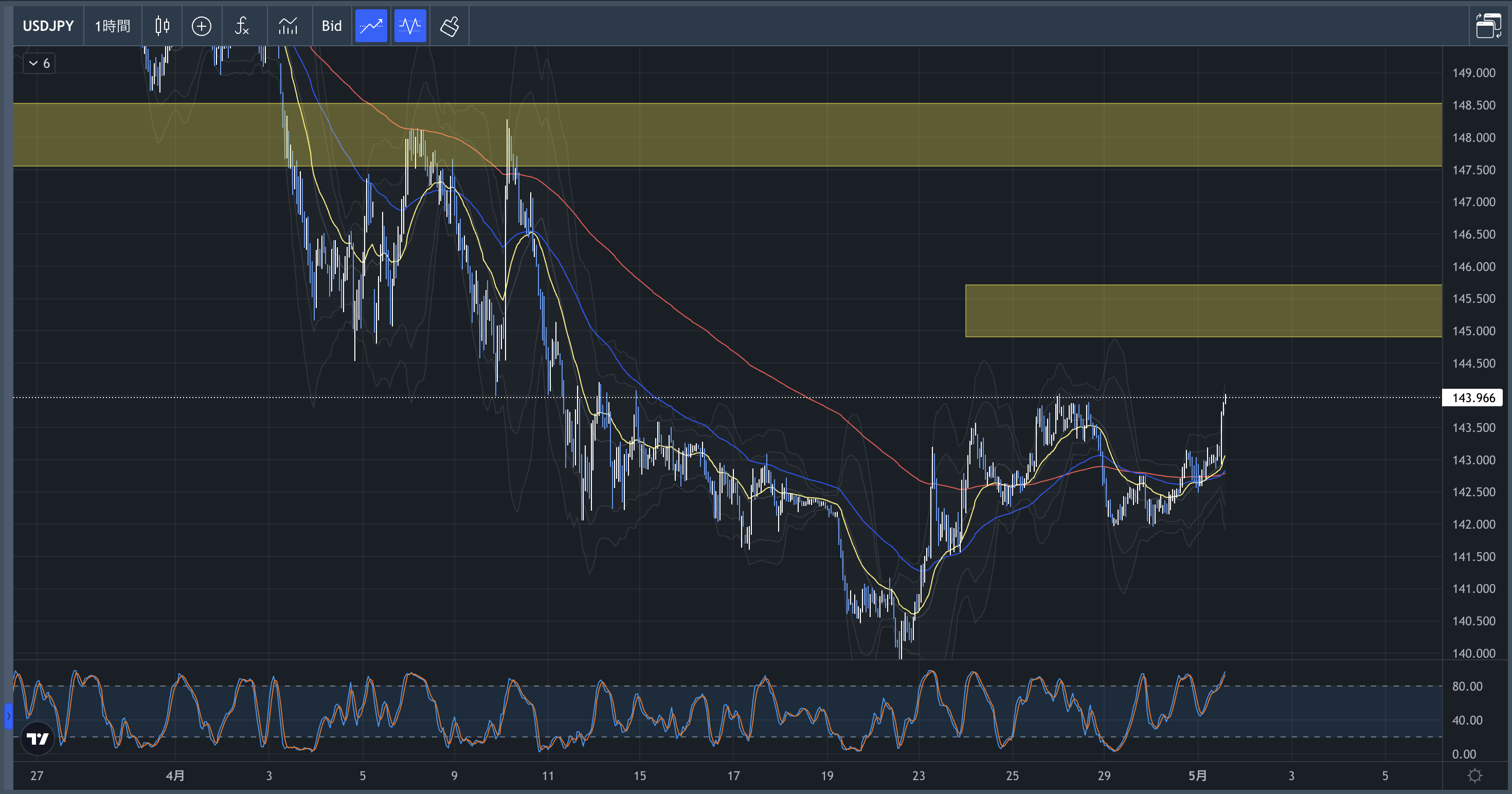Click the 4月 date label on time axis
The width and height of the screenshot is (1512, 794).
(175, 776)
